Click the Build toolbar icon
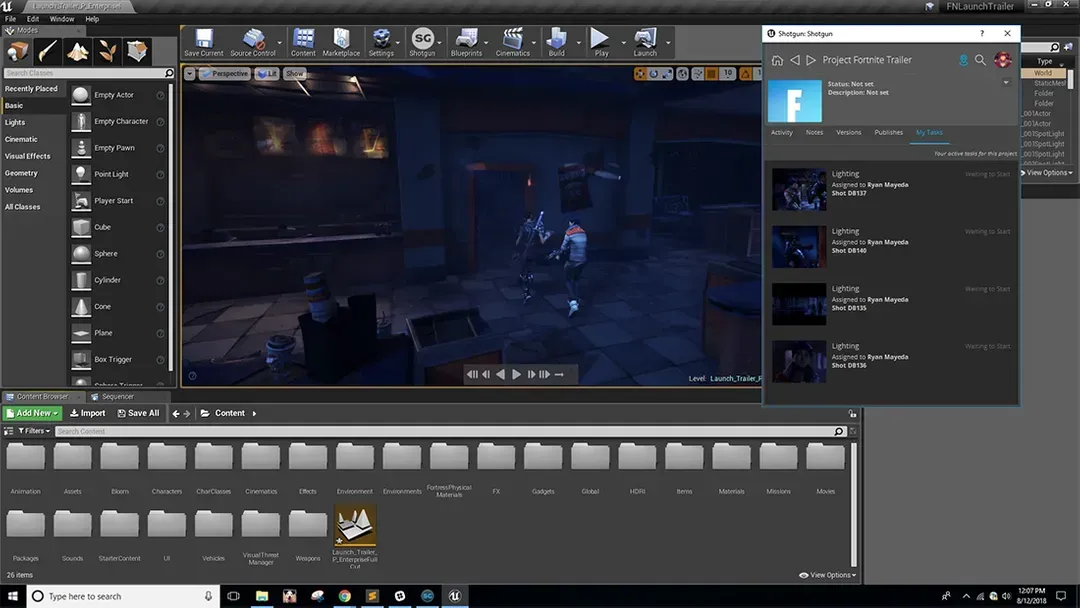Viewport: 1080px width, 608px height. pos(556,41)
